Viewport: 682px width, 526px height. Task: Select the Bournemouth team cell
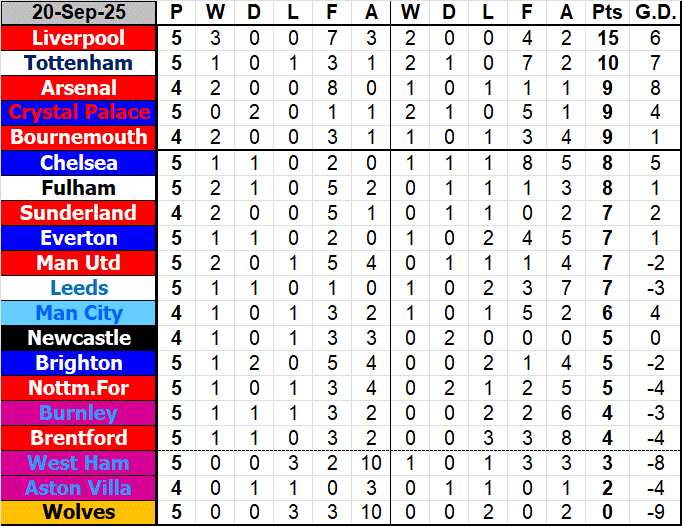79,137
